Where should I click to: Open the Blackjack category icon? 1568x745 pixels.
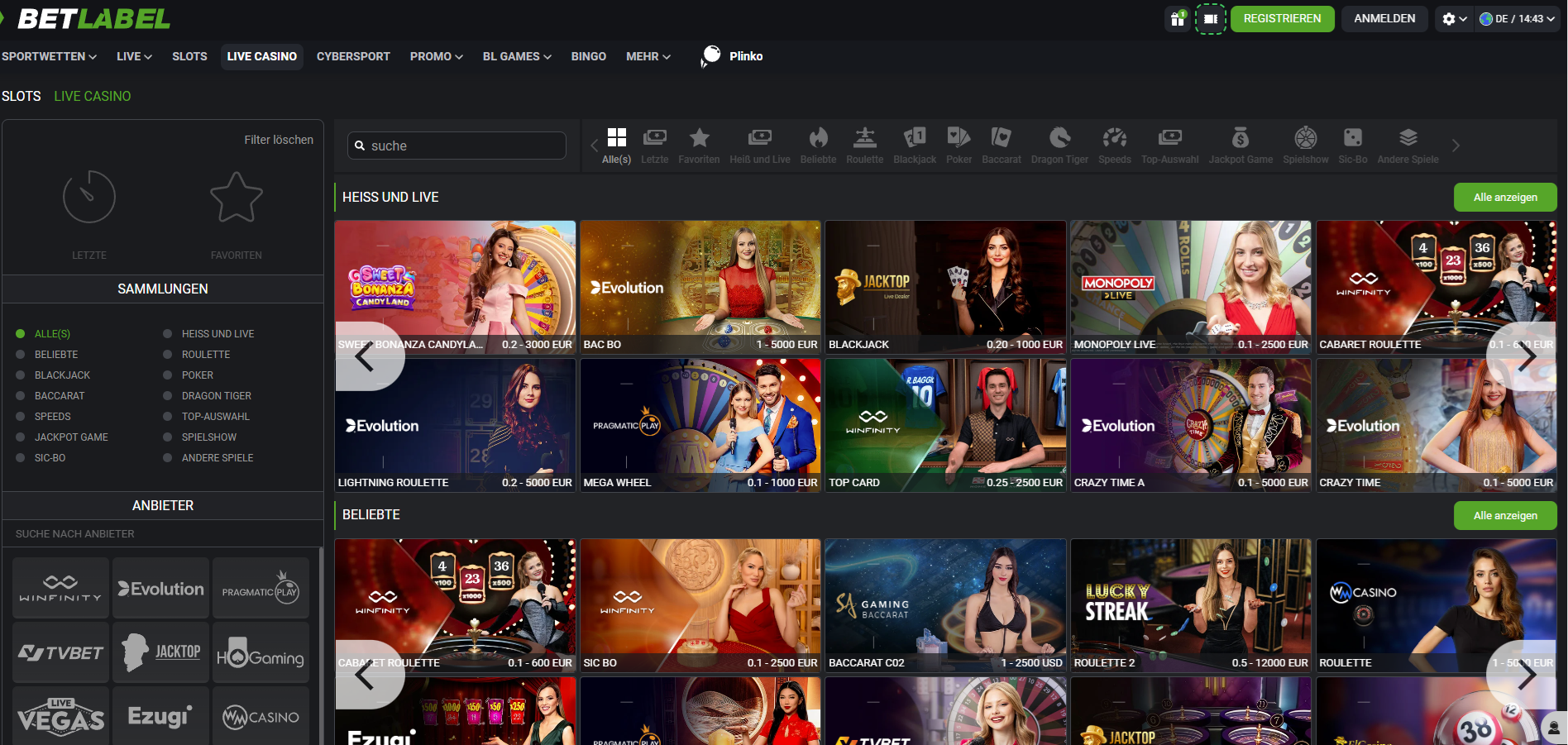(x=915, y=138)
